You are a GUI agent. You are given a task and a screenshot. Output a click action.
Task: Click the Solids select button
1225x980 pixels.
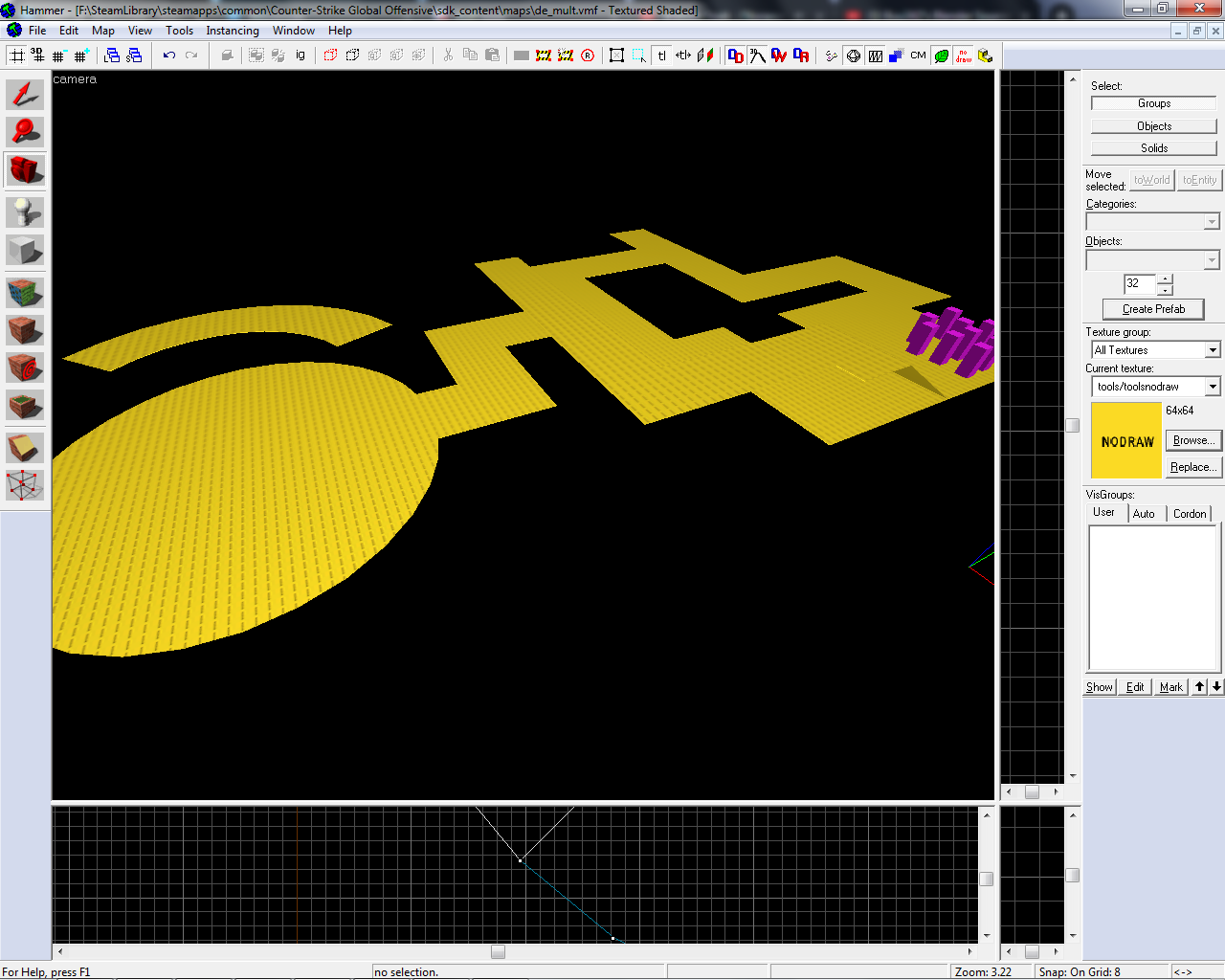1154,148
